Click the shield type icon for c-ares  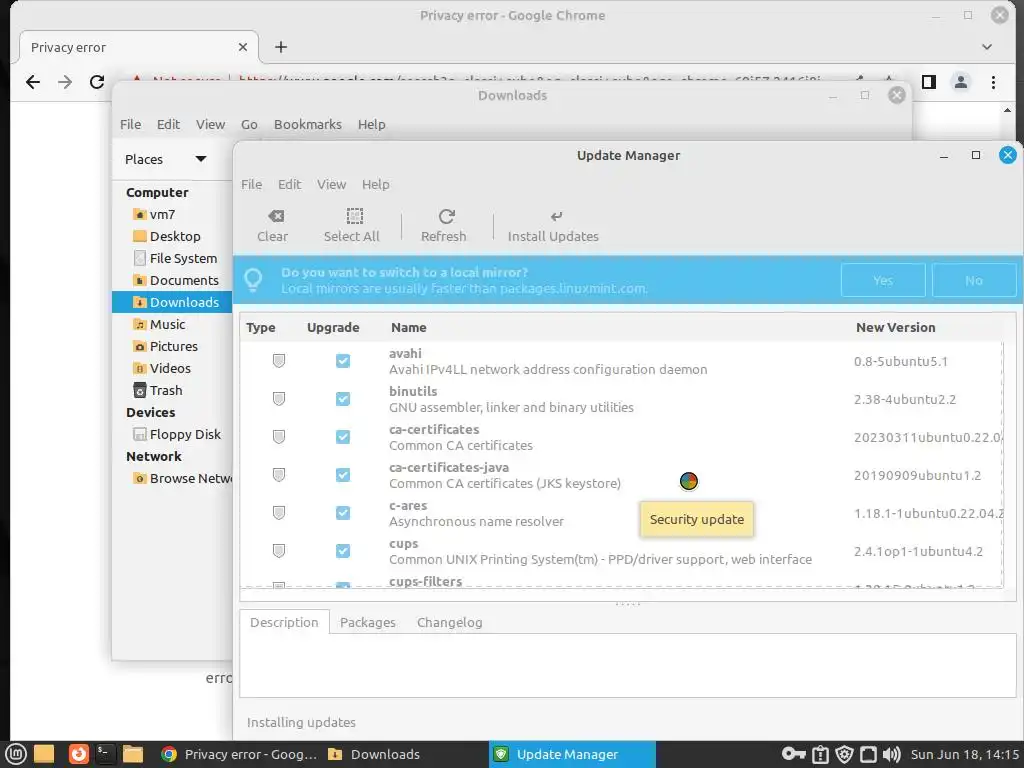pos(279,513)
